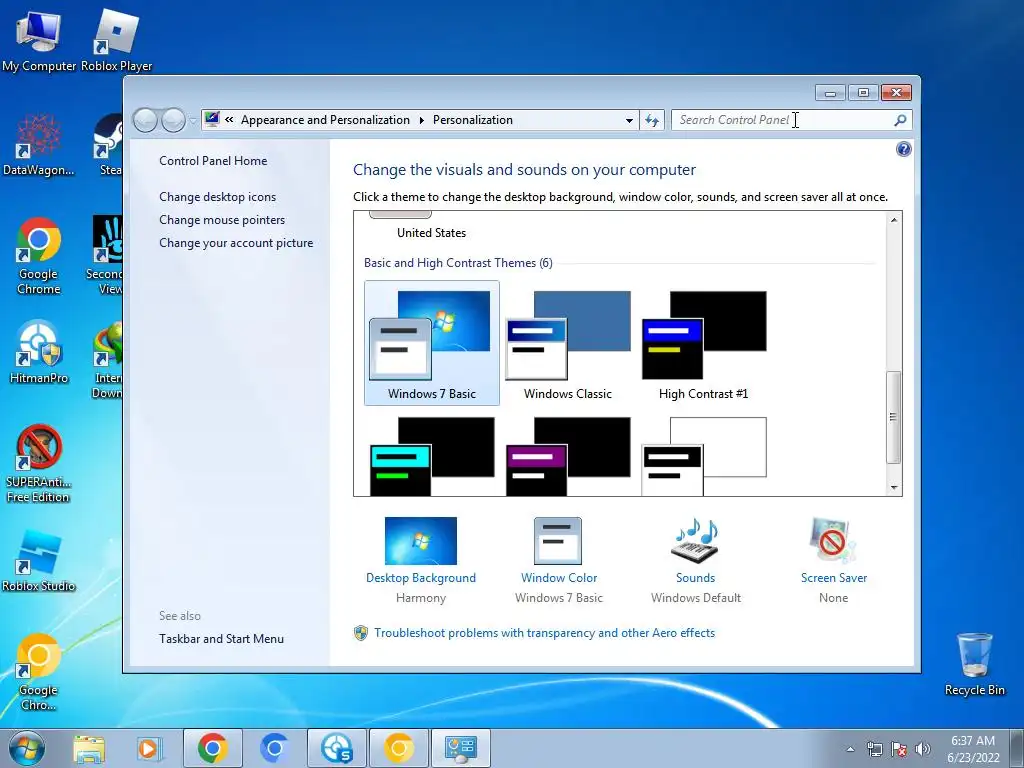Click the volume speaker tray icon

(x=922, y=749)
